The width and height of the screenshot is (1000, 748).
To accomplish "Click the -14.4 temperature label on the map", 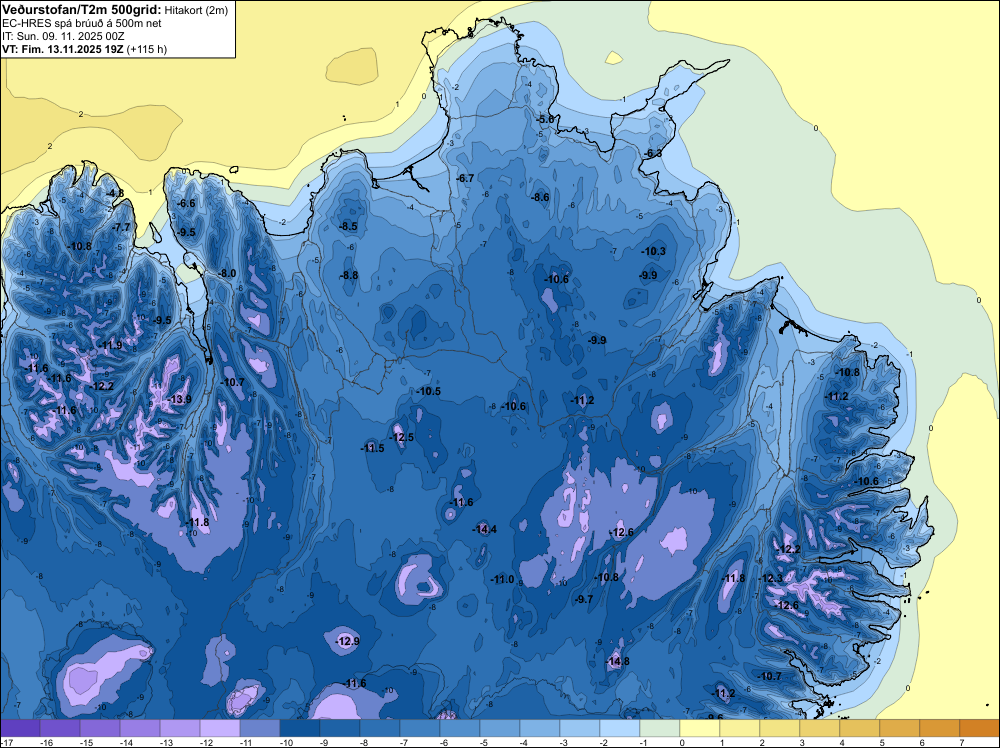I will pyautogui.click(x=485, y=529).
